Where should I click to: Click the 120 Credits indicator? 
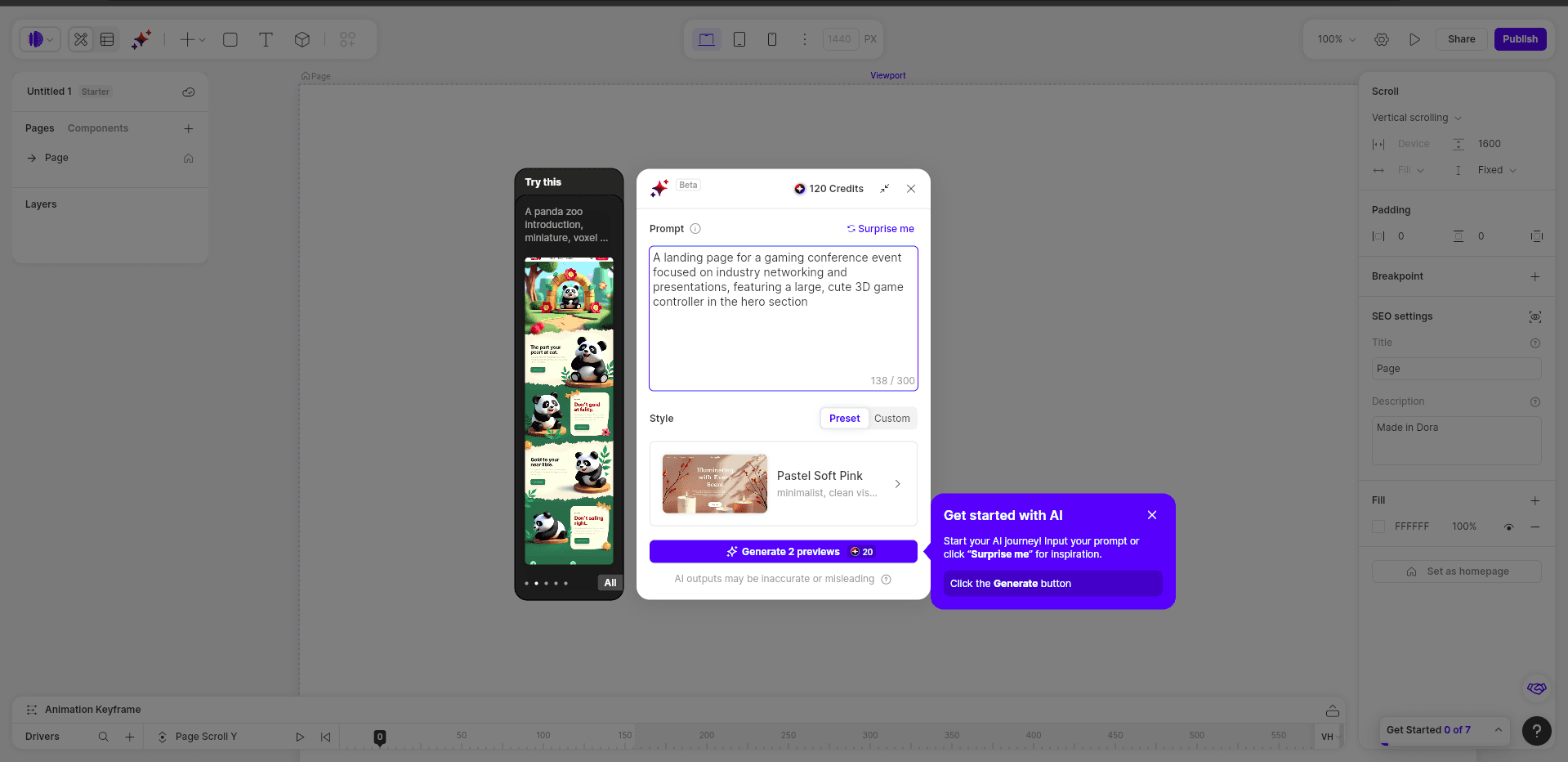[x=829, y=189]
